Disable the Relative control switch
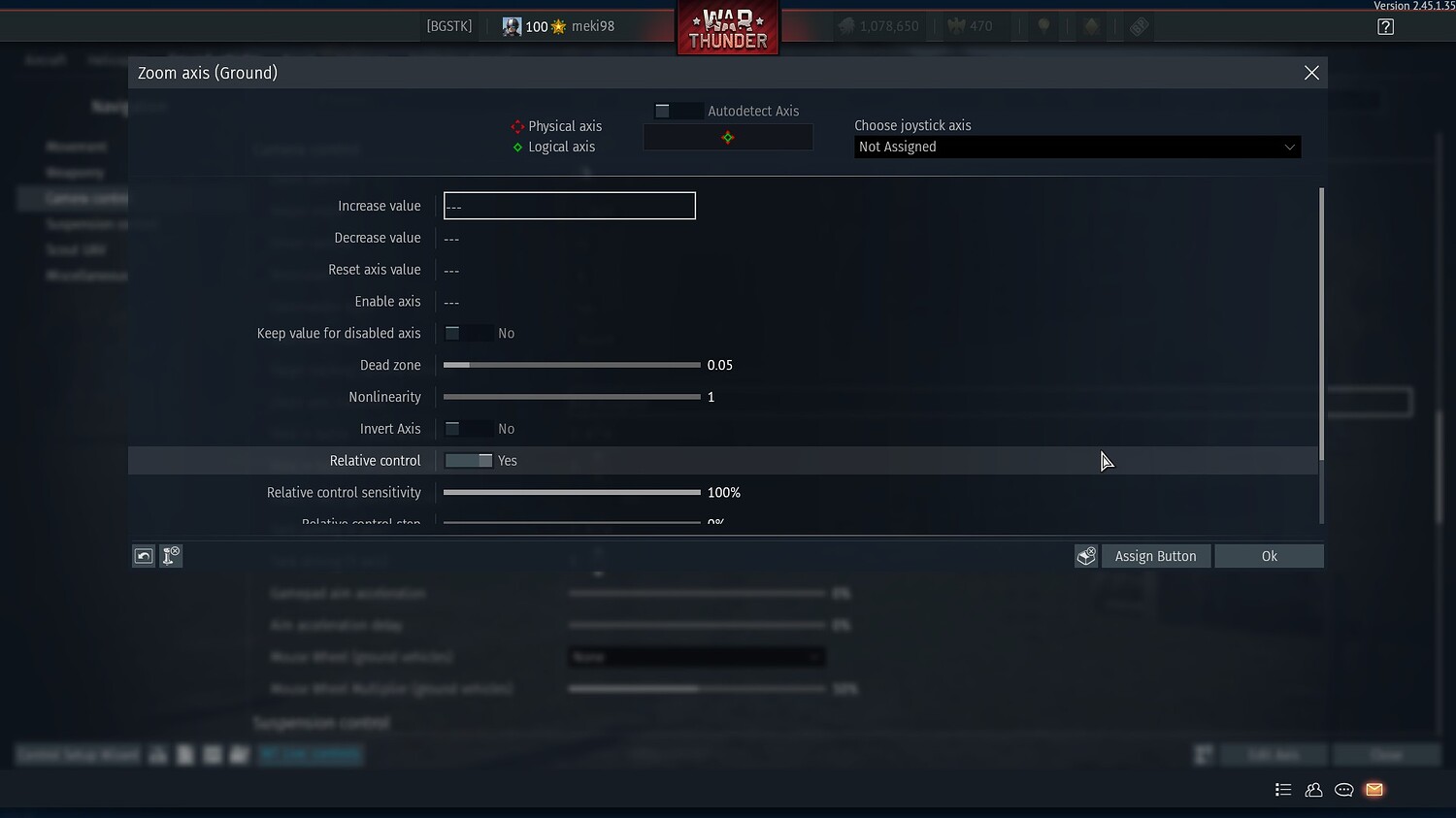 point(470,460)
